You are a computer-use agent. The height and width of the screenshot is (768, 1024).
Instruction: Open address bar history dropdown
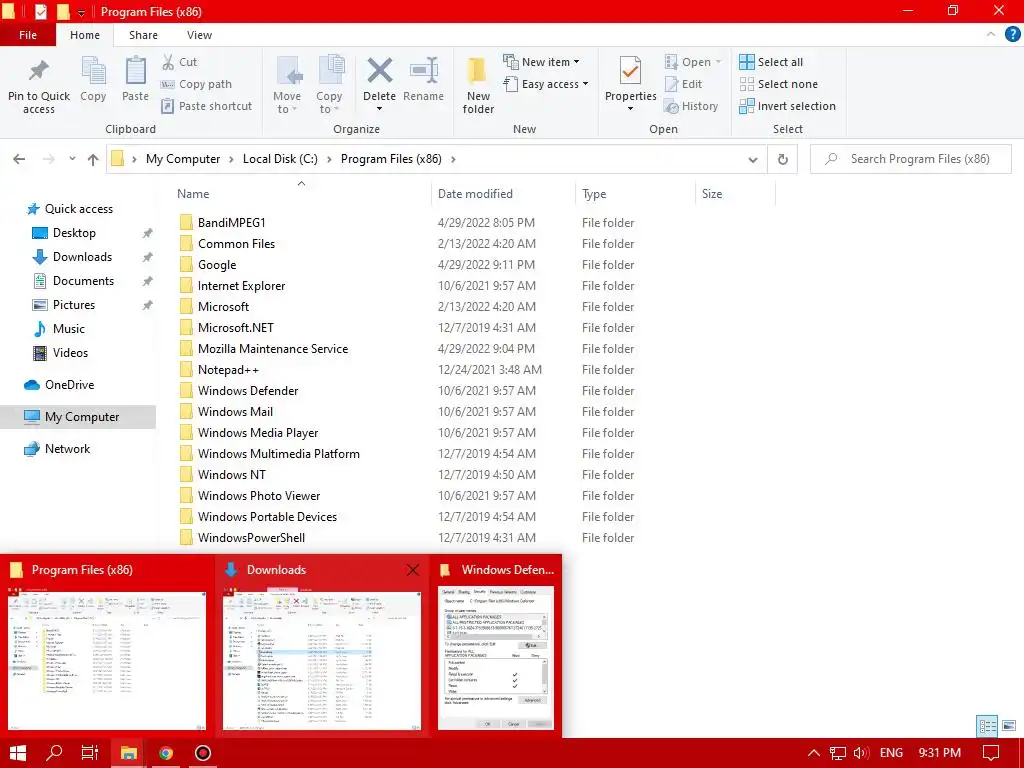(x=752, y=159)
